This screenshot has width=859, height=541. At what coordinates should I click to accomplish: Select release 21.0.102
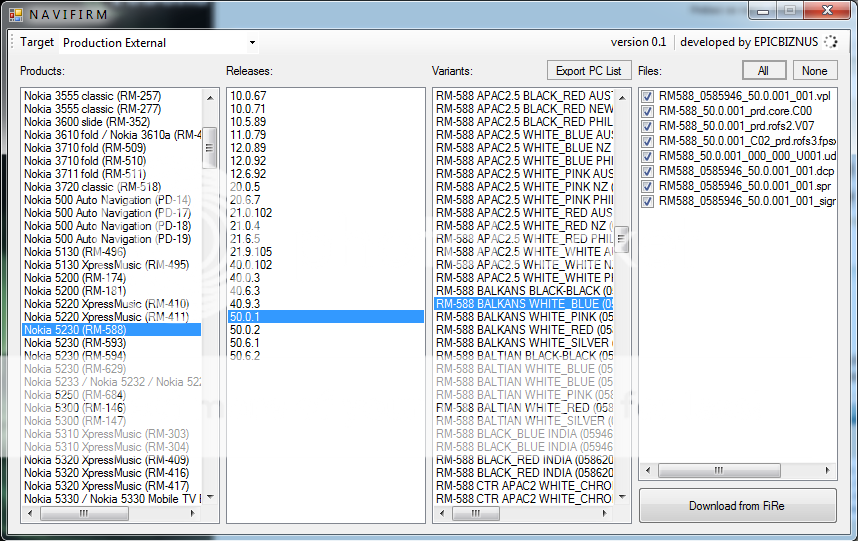(x=326, y=212)
